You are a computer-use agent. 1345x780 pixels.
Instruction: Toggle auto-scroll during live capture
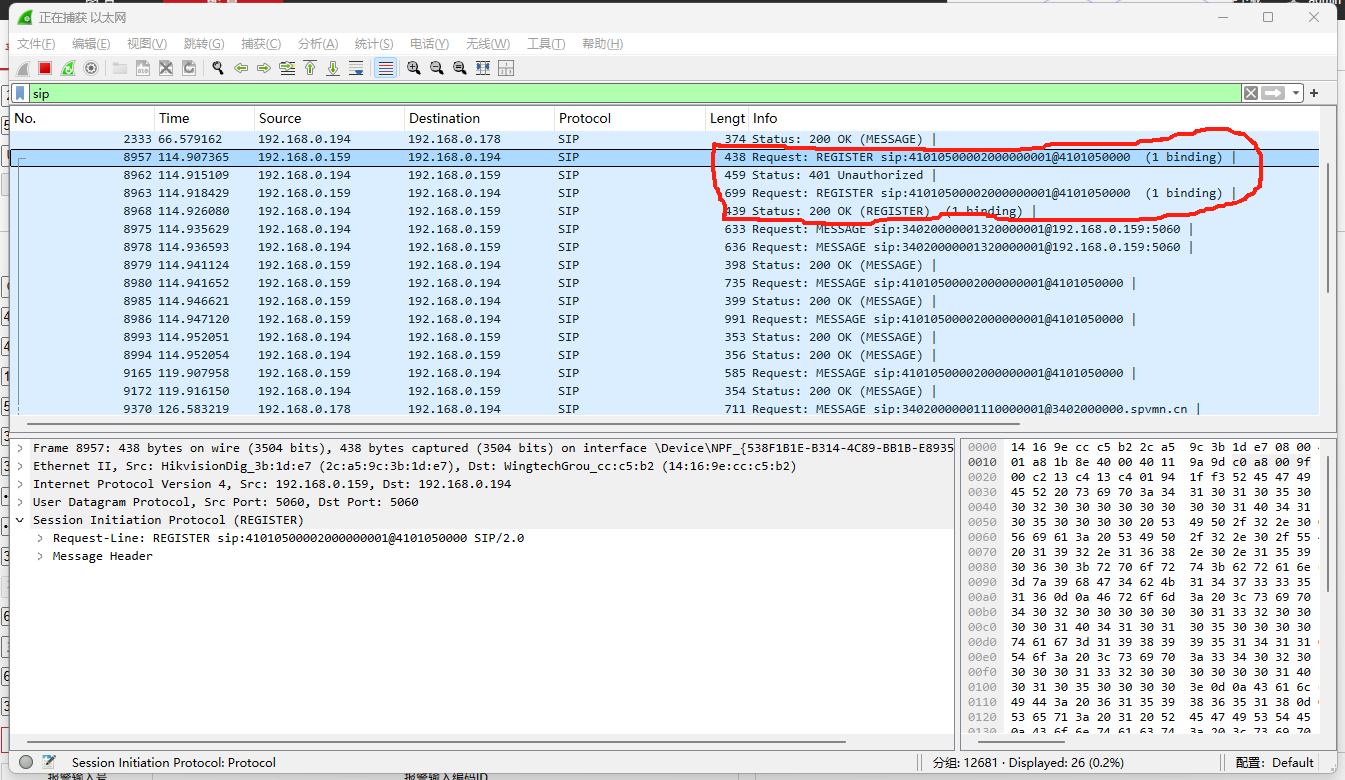coord(356,68)
